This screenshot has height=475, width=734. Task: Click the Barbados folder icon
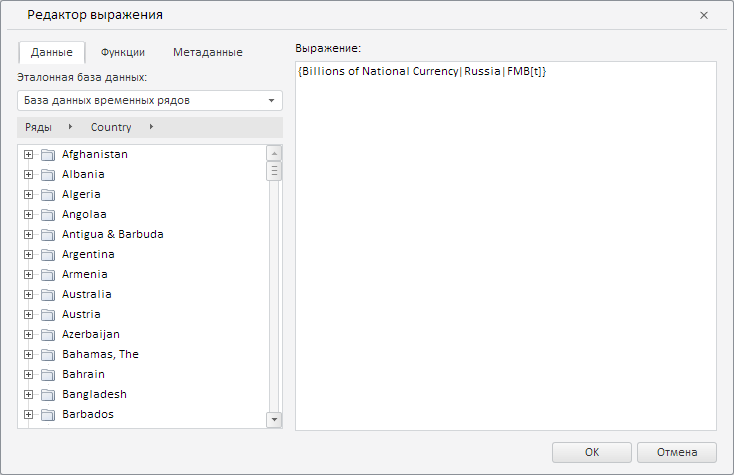pyautogui.click(x=47, y=415)
